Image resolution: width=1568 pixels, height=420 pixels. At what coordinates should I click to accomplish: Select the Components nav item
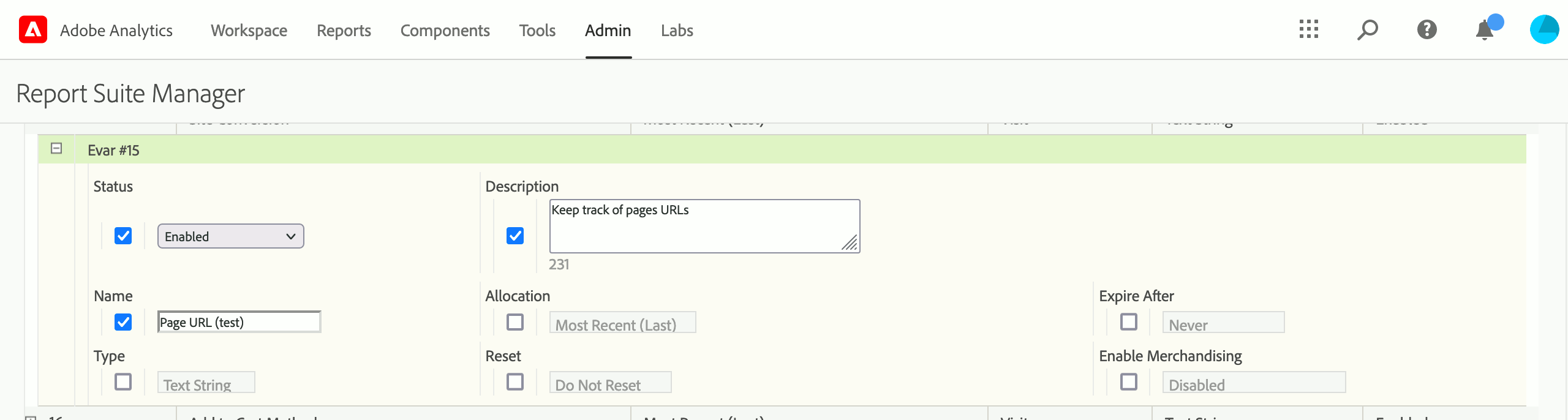[445, 30]
